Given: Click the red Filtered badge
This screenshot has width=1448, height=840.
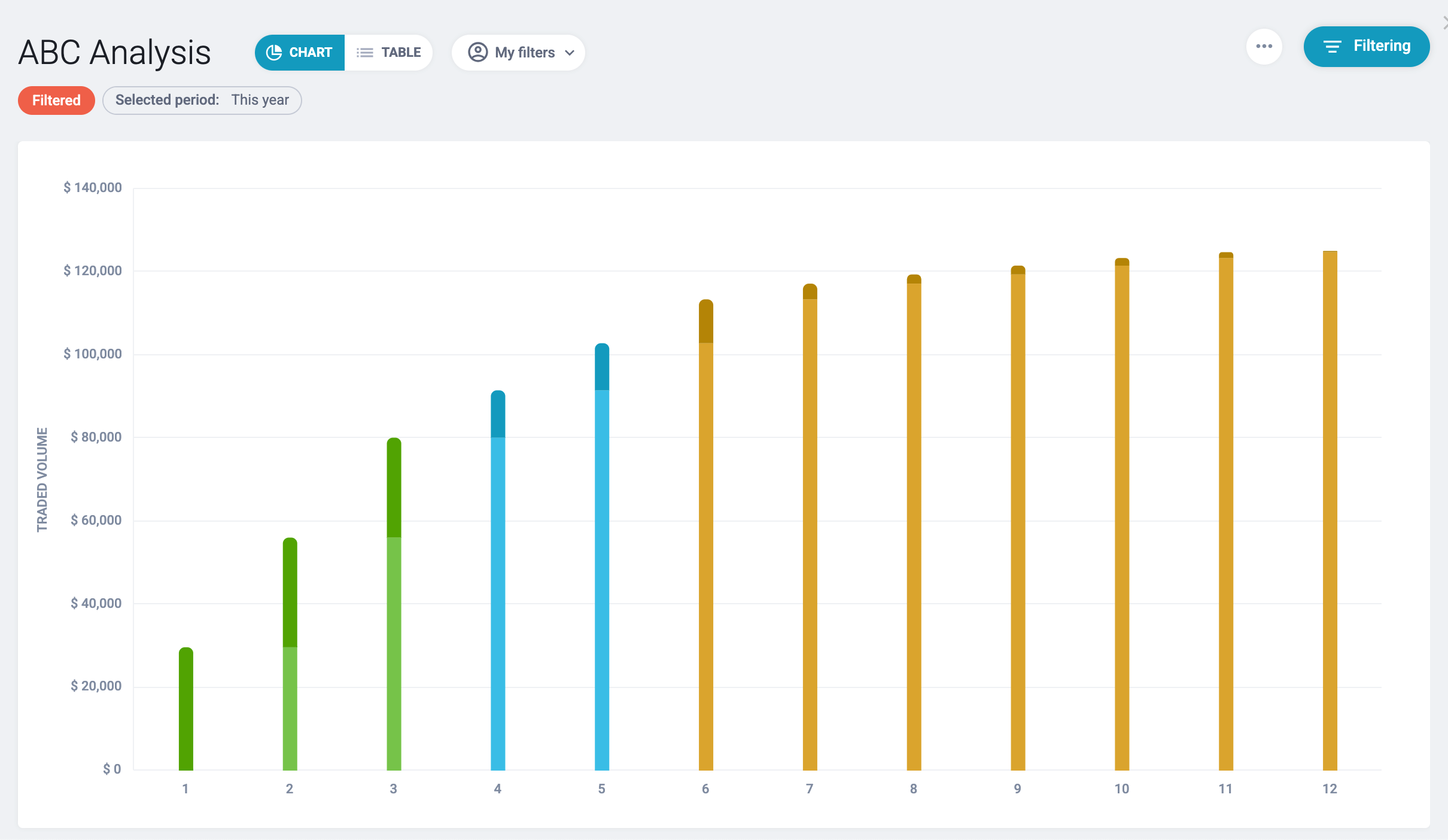Looking at the screenshot, I should tap(56, 100).
